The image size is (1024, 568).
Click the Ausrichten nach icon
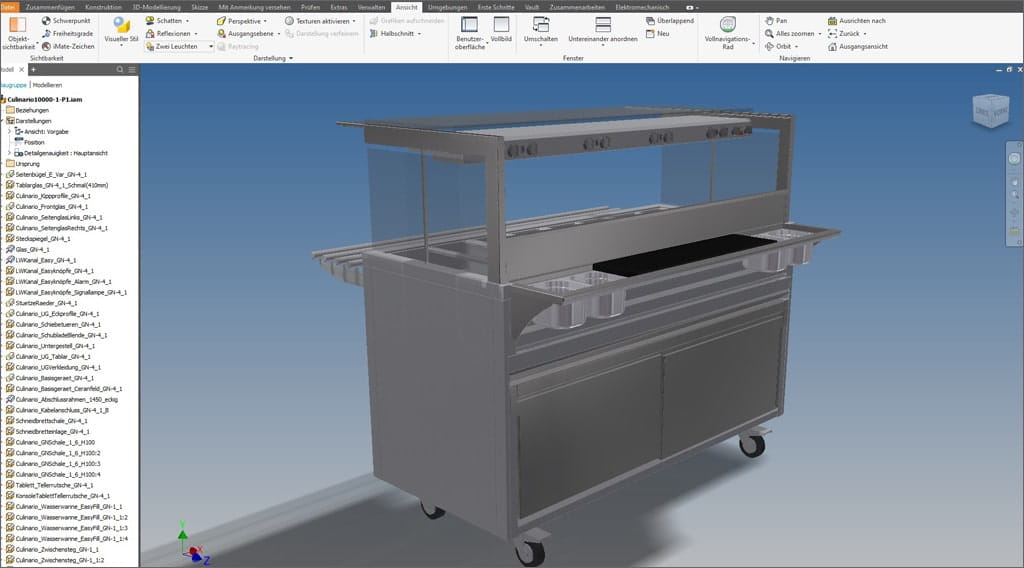pyautogui.click(x=833, y=20)
